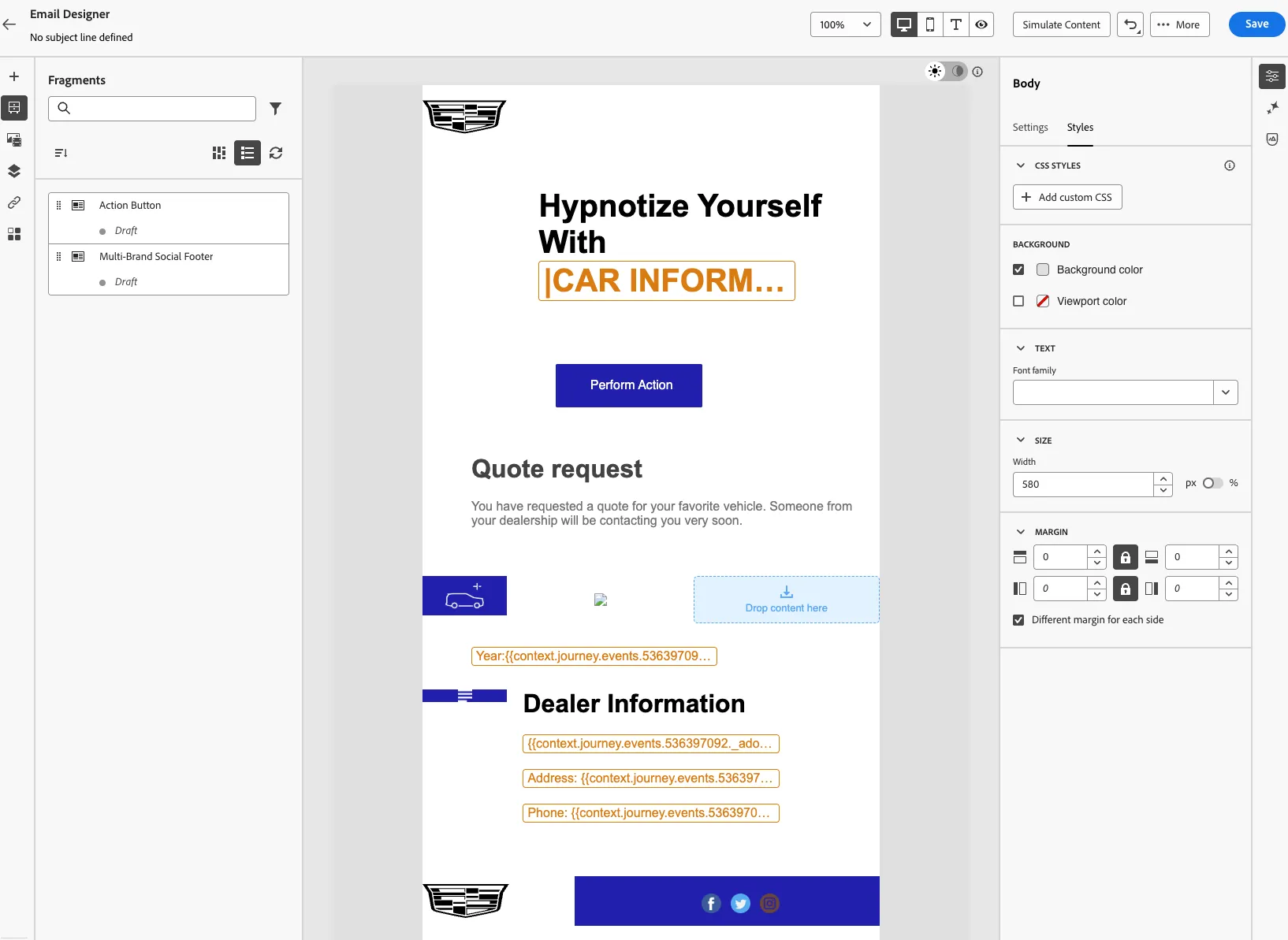Click the undo arrow button
Viewport: 1288px width, 940px height.
click(x=1130, y=24)
